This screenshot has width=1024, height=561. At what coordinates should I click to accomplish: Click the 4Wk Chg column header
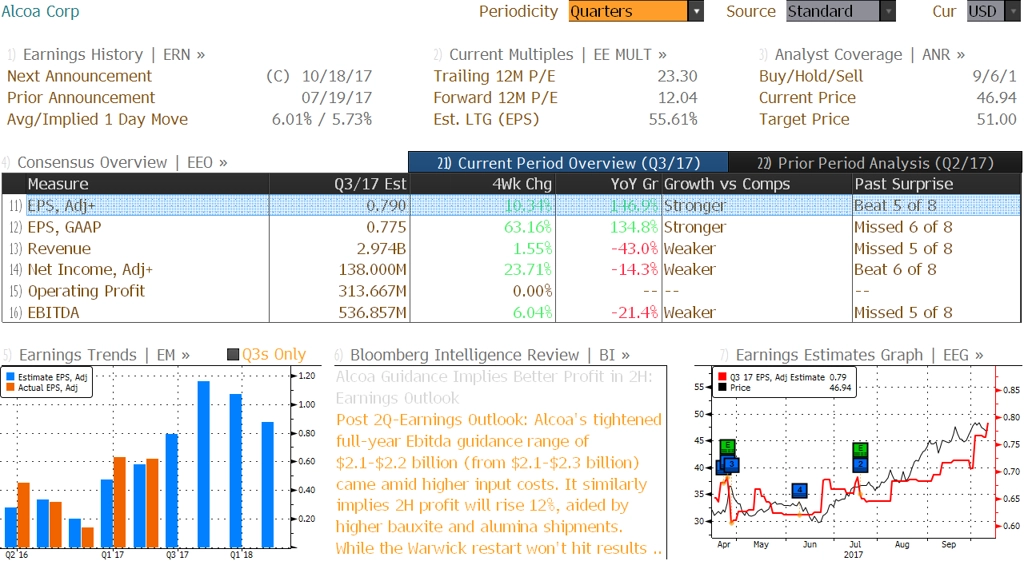(482, 184)
